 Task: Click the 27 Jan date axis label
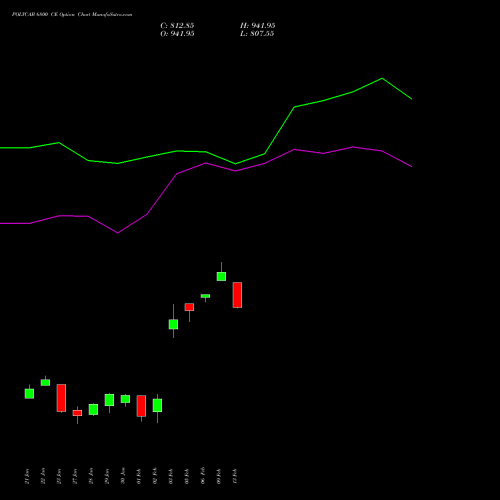coord(75,476)
